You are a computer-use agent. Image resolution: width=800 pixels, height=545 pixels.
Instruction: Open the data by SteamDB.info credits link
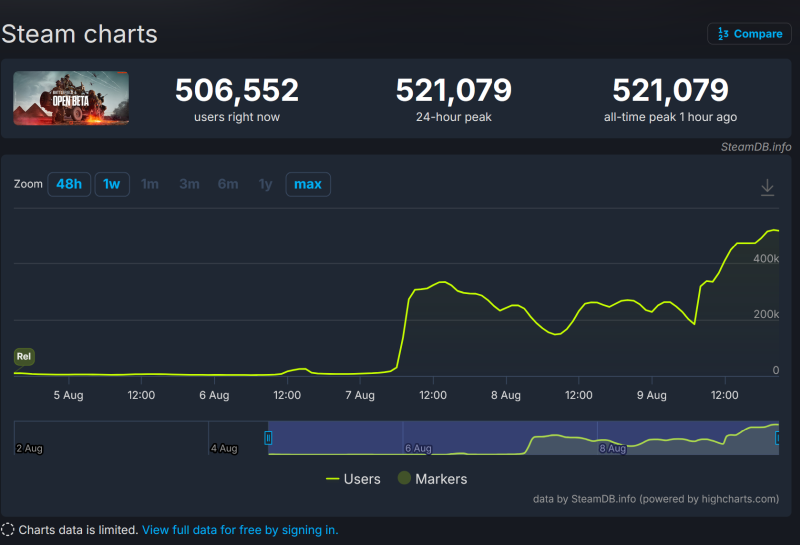pos(656,499)
